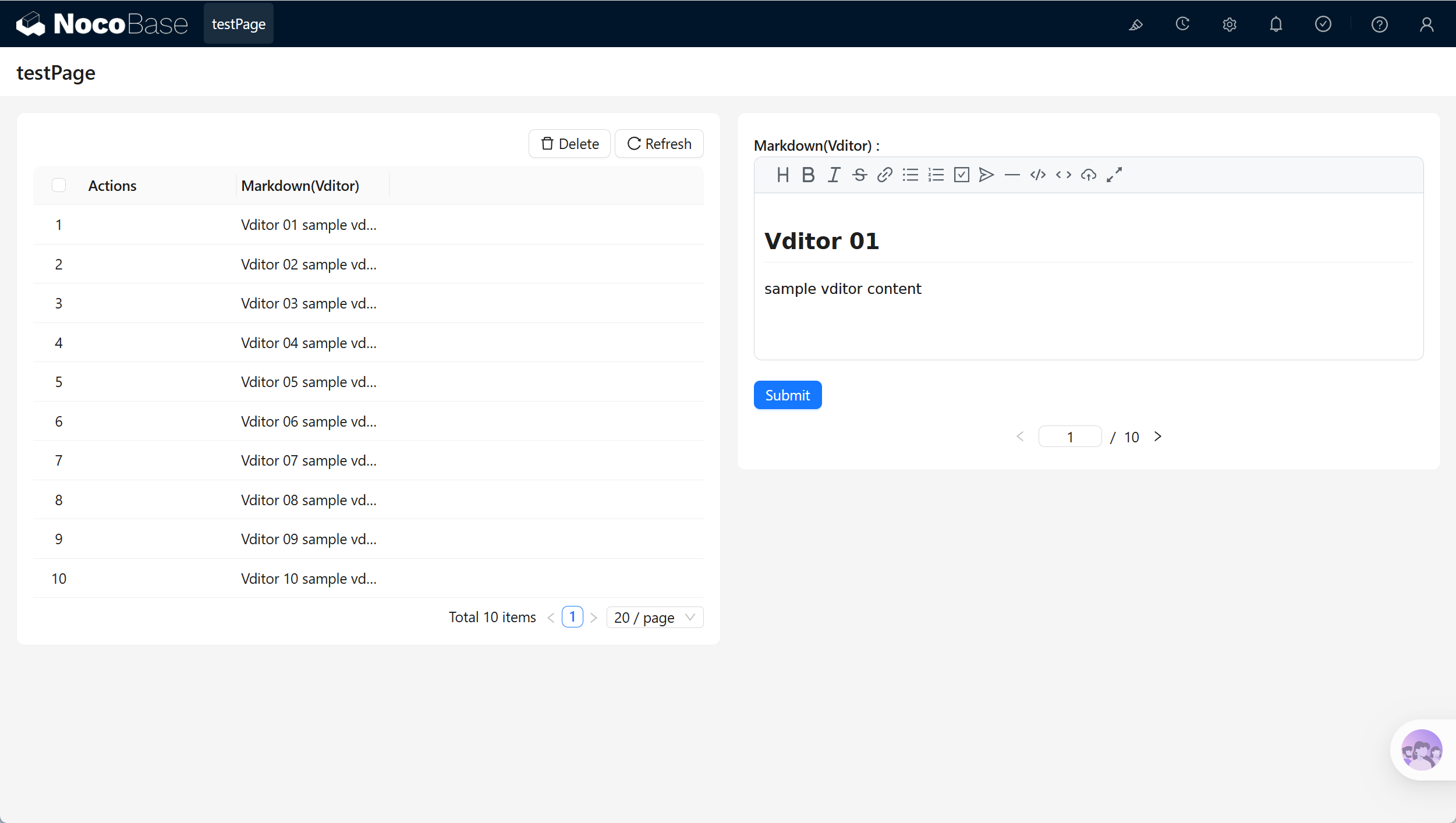Click the Submit button

pos(788,395)
